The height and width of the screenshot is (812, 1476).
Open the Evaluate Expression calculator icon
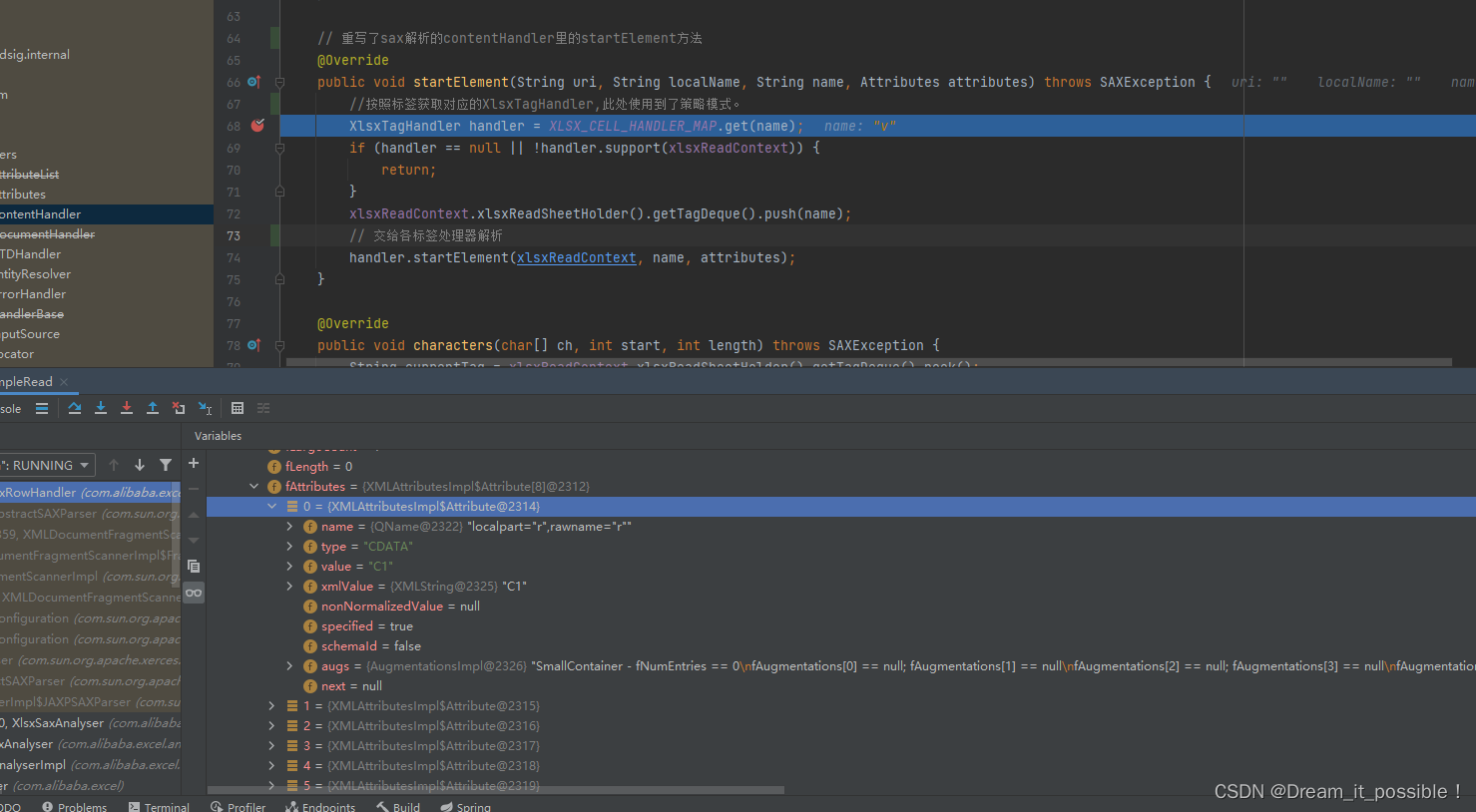pos(237,408)
